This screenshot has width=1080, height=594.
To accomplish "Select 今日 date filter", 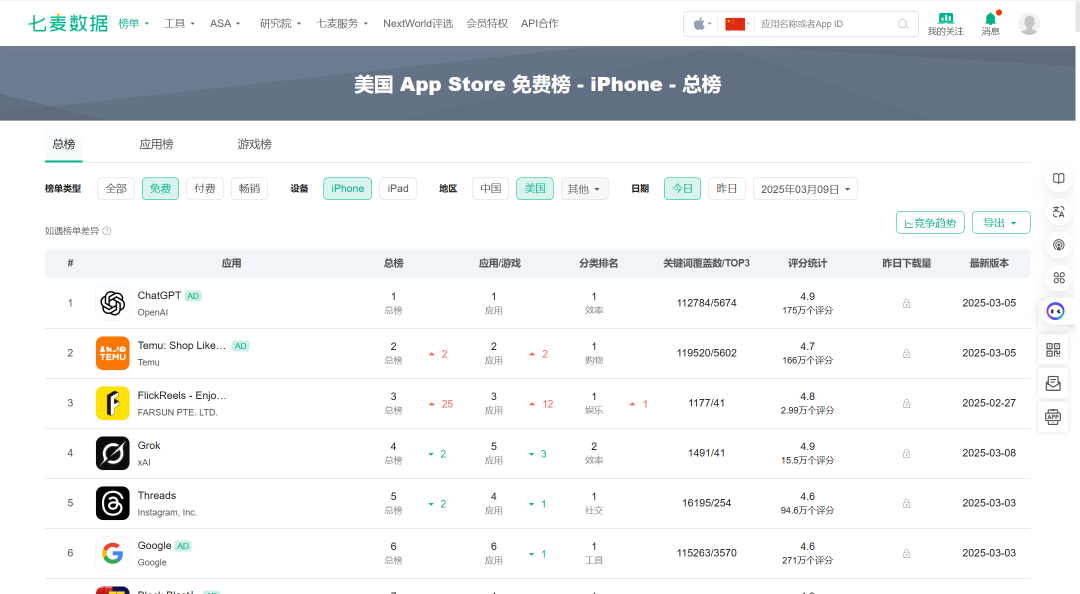I will [683, 189].
